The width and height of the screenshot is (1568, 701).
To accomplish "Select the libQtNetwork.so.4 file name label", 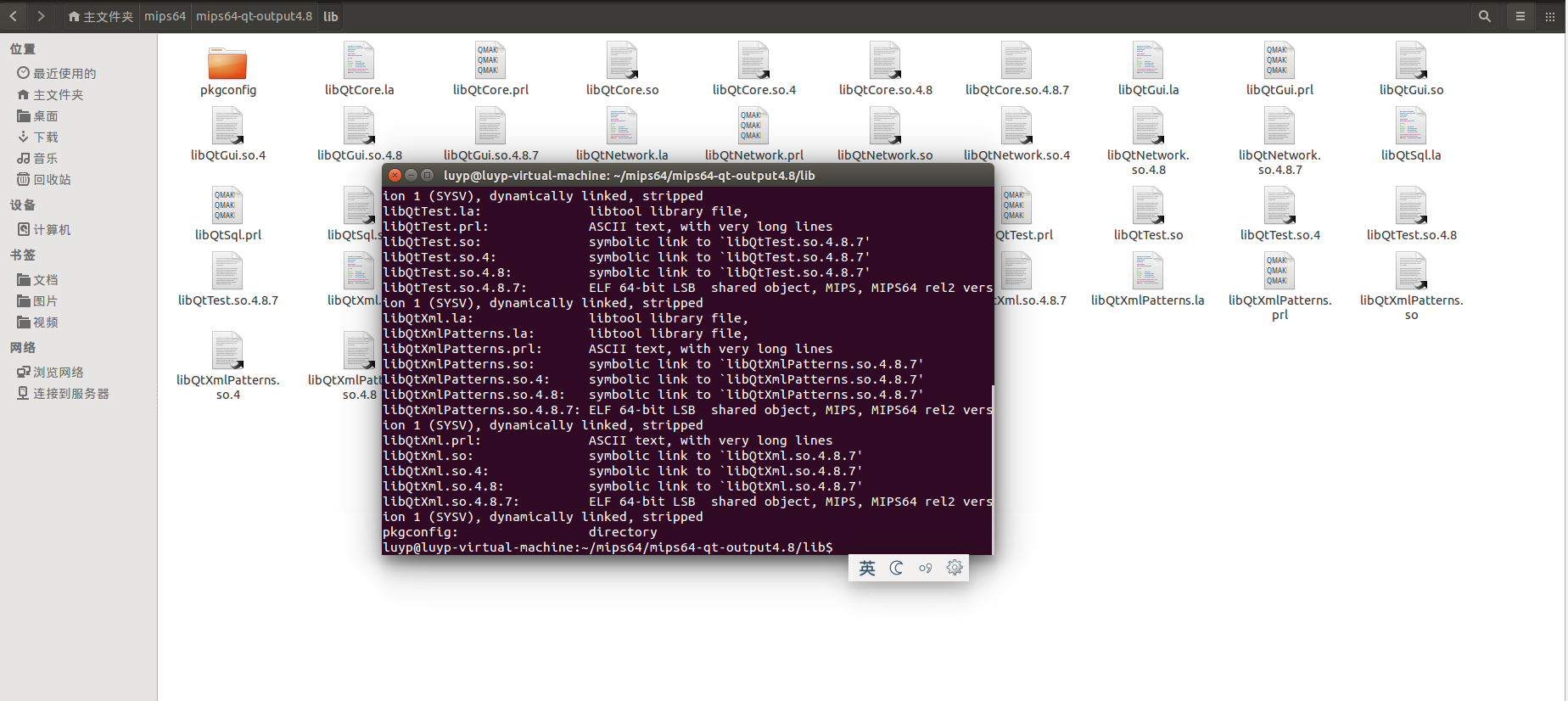I will pyautogui.click(x=1016, y=154).
